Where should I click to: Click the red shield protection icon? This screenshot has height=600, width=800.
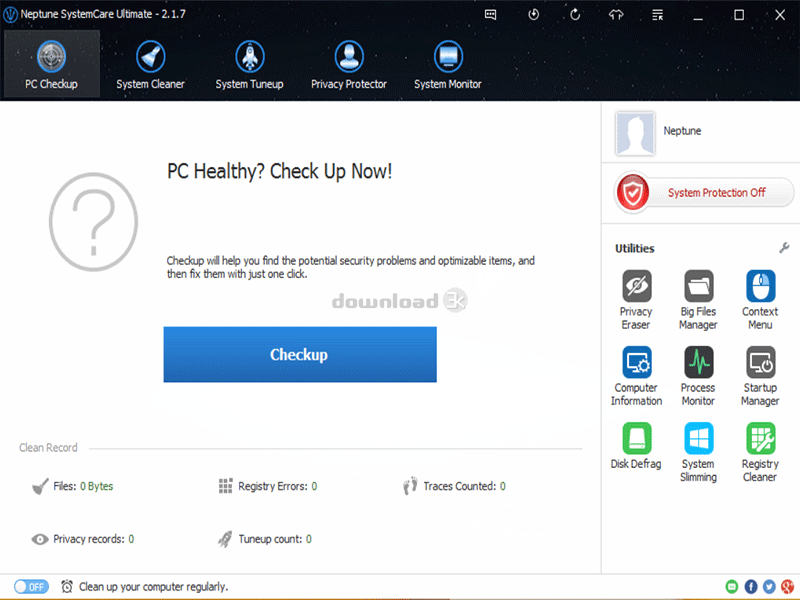pyautogui.click(x=633, y=192)
